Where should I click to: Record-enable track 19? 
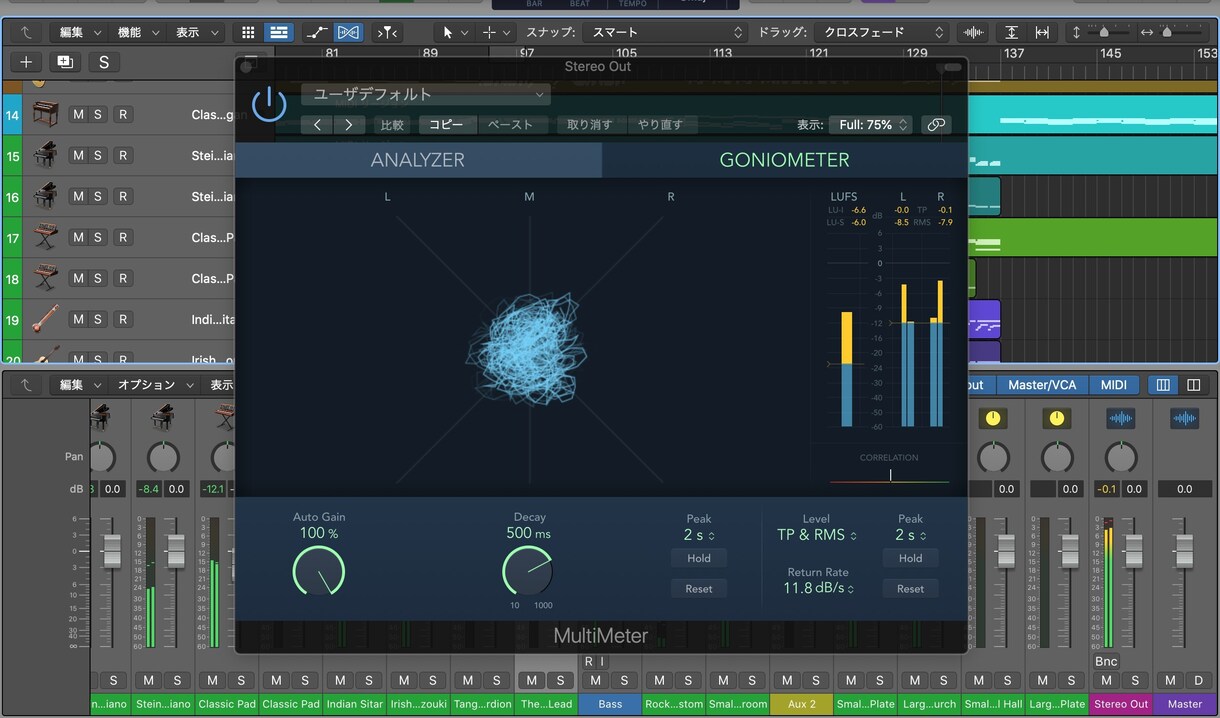[123, 319]
